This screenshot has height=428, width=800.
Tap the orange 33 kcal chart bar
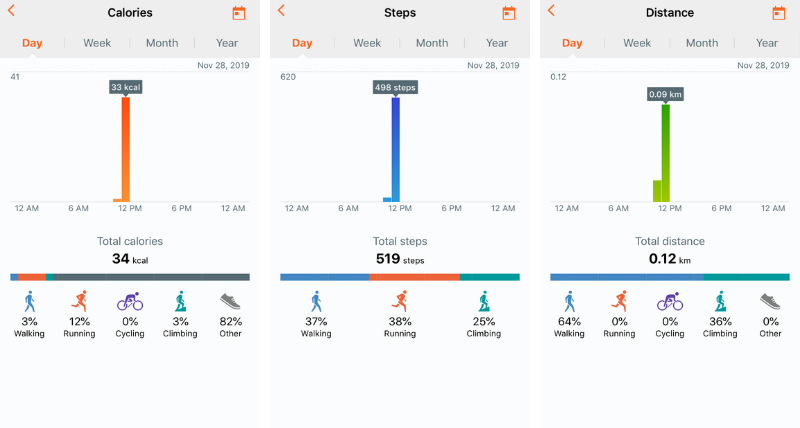tap(126, 150)
